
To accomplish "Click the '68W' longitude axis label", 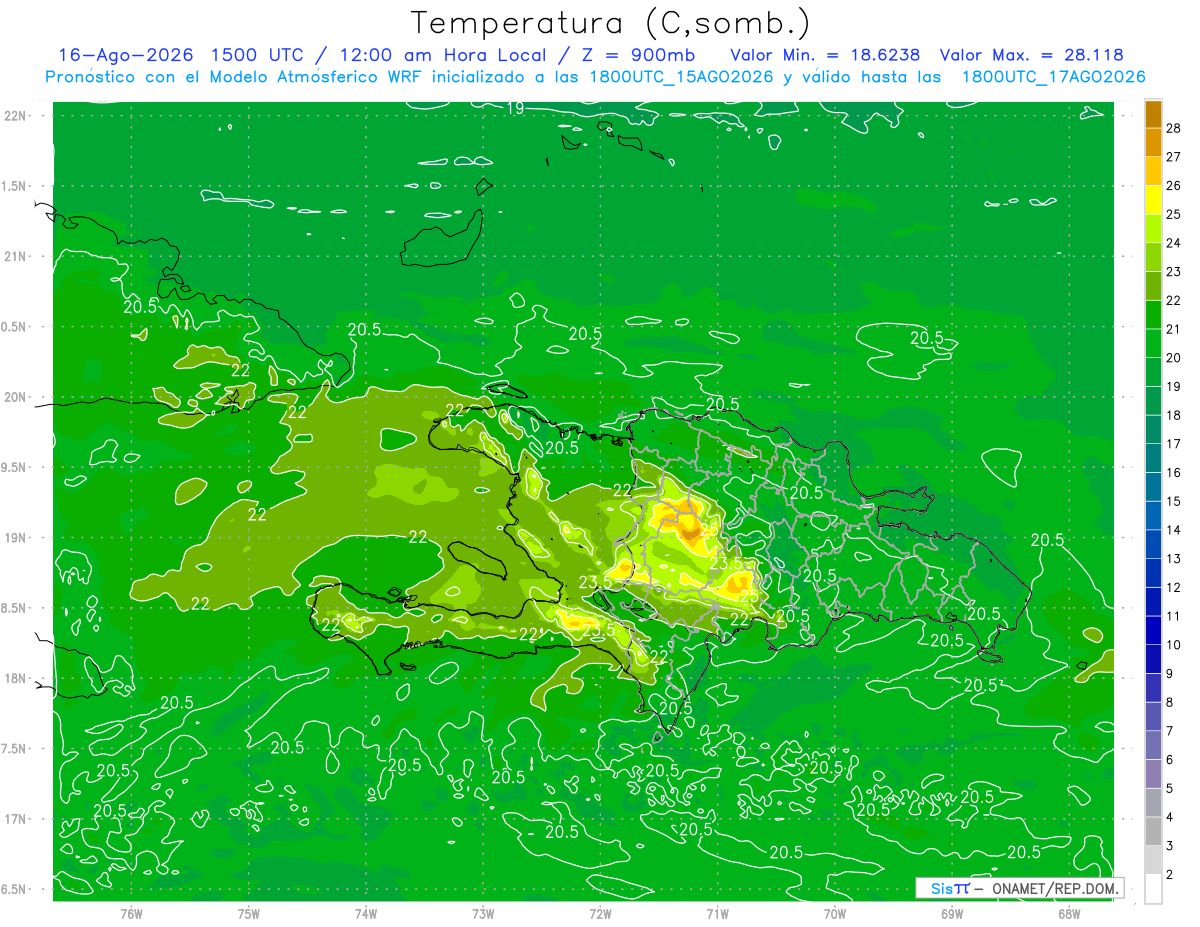I will 1069,914.
